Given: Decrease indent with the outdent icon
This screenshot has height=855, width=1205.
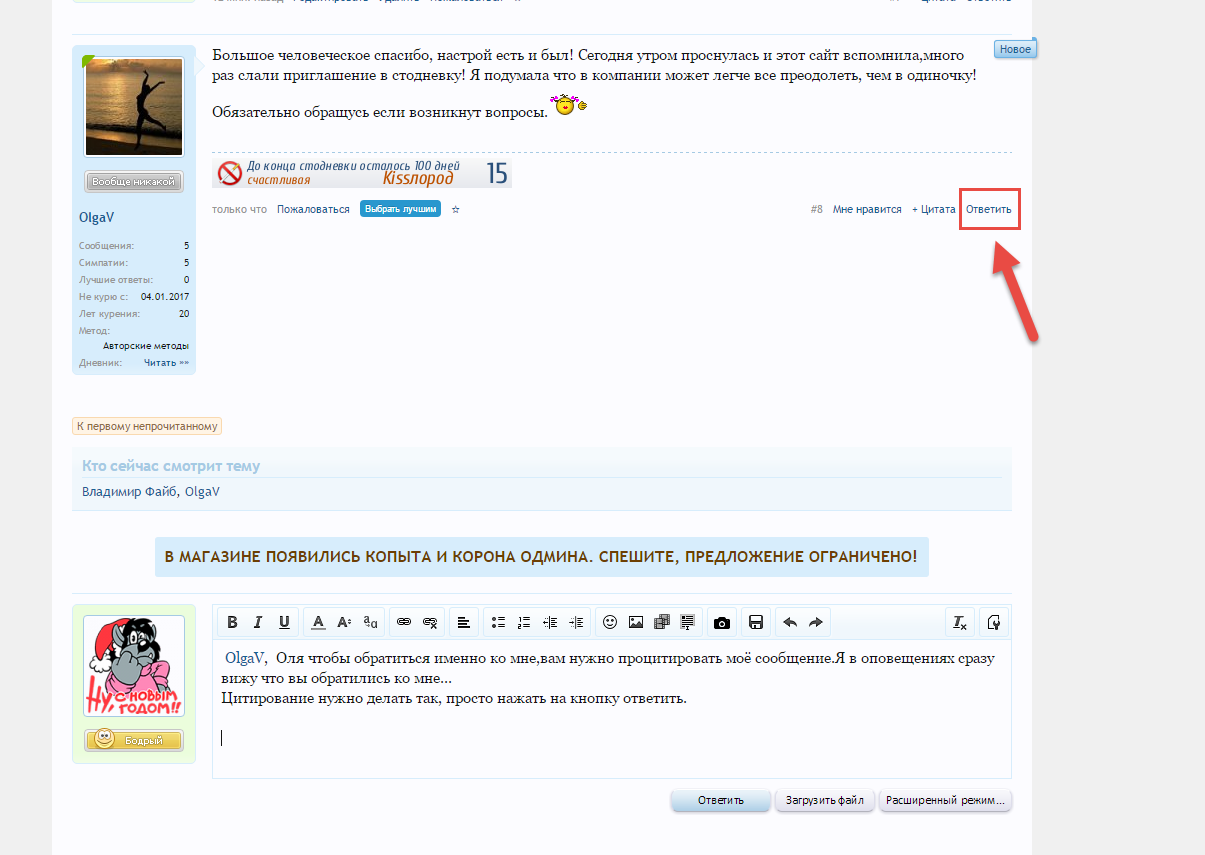Looking at the screenshot, I should 550,622.
